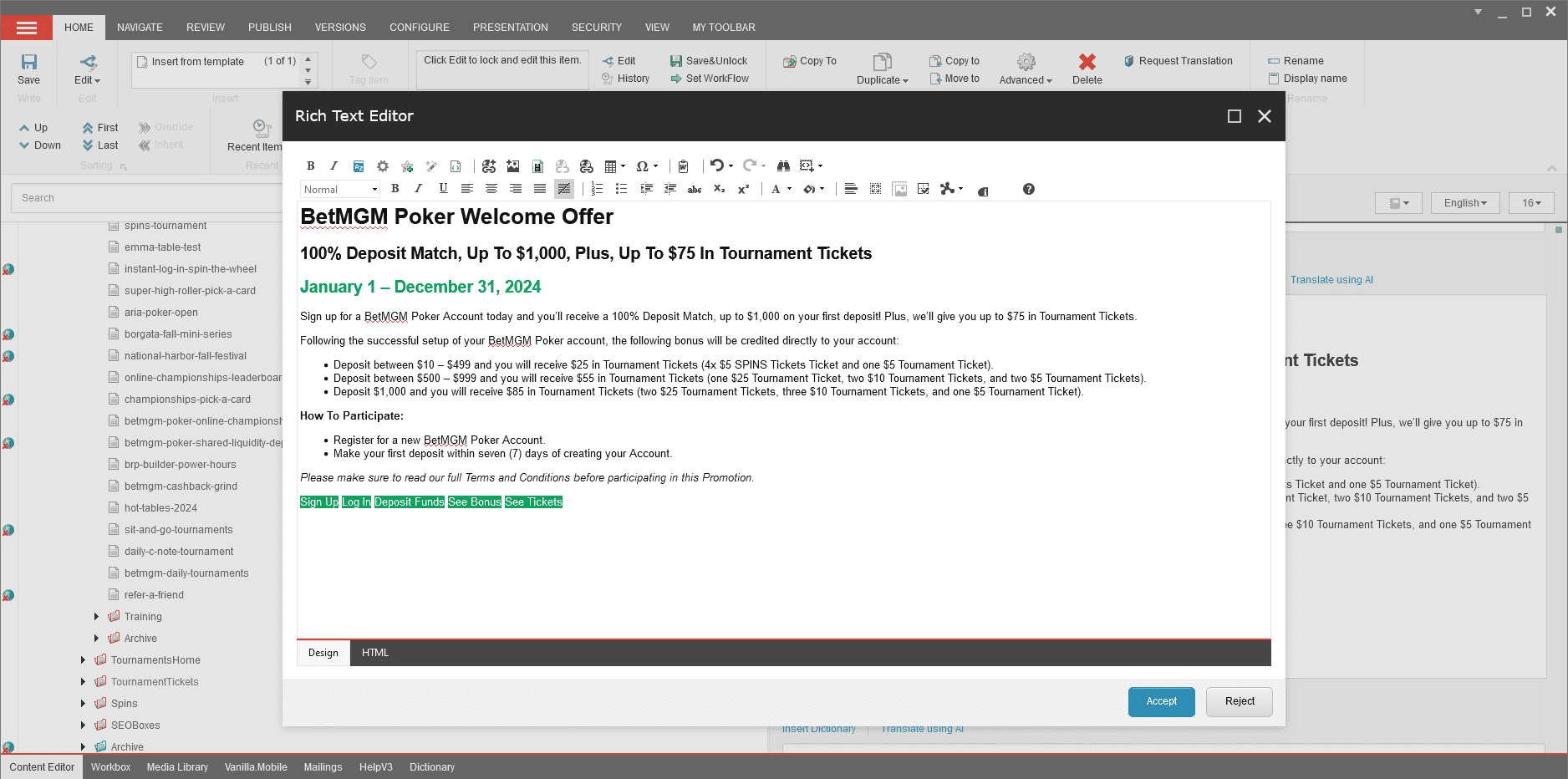This screenshot has height=779, width=1568.
Task: Click the red Delete X icon
Action: tap(1087, 62)
